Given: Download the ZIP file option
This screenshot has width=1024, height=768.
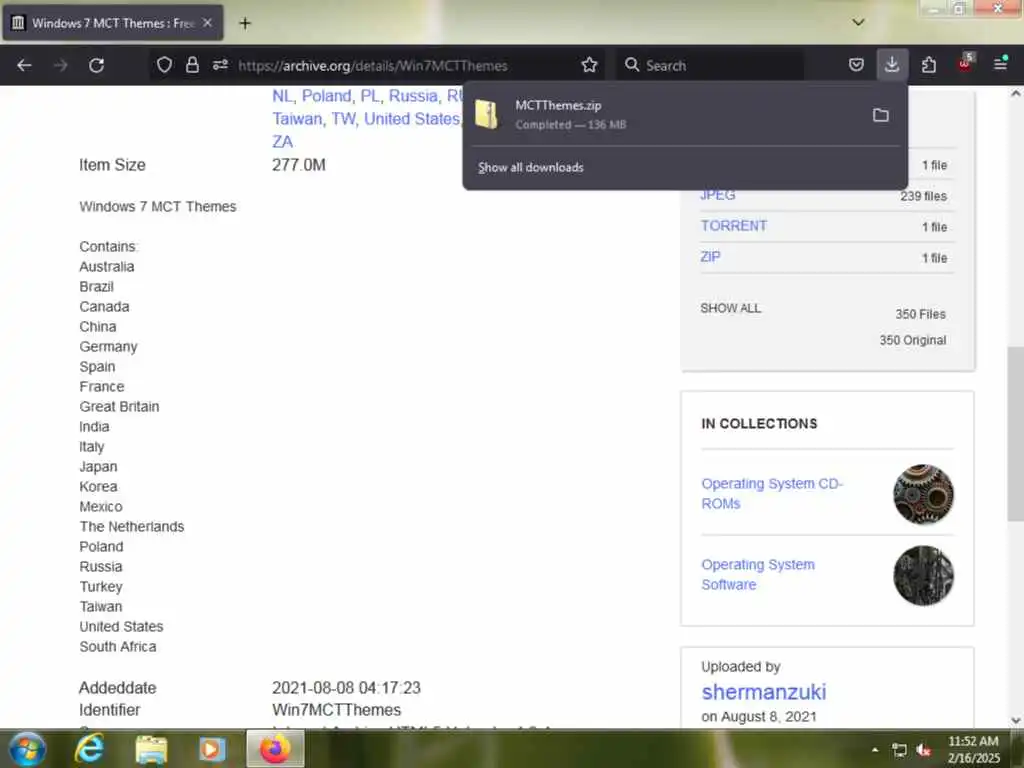Looking at the screenshot, I should click(710, 257).
